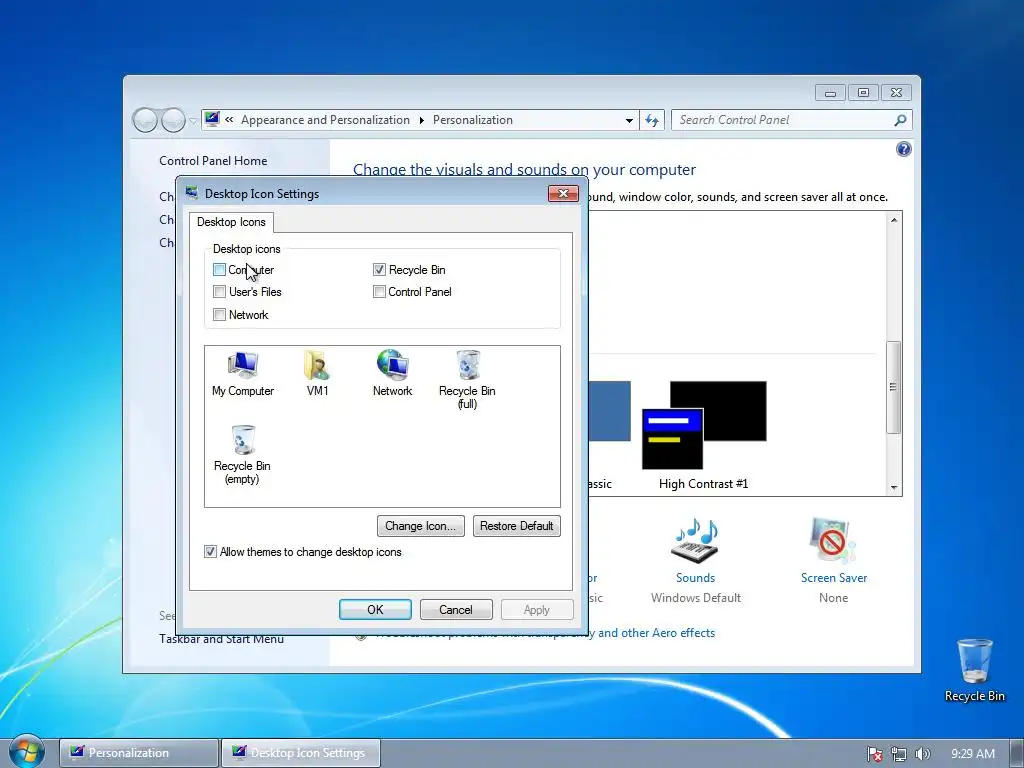Select the Recycle Bin (full) icon
This screenshot has height=768, width=1024.
467,380
